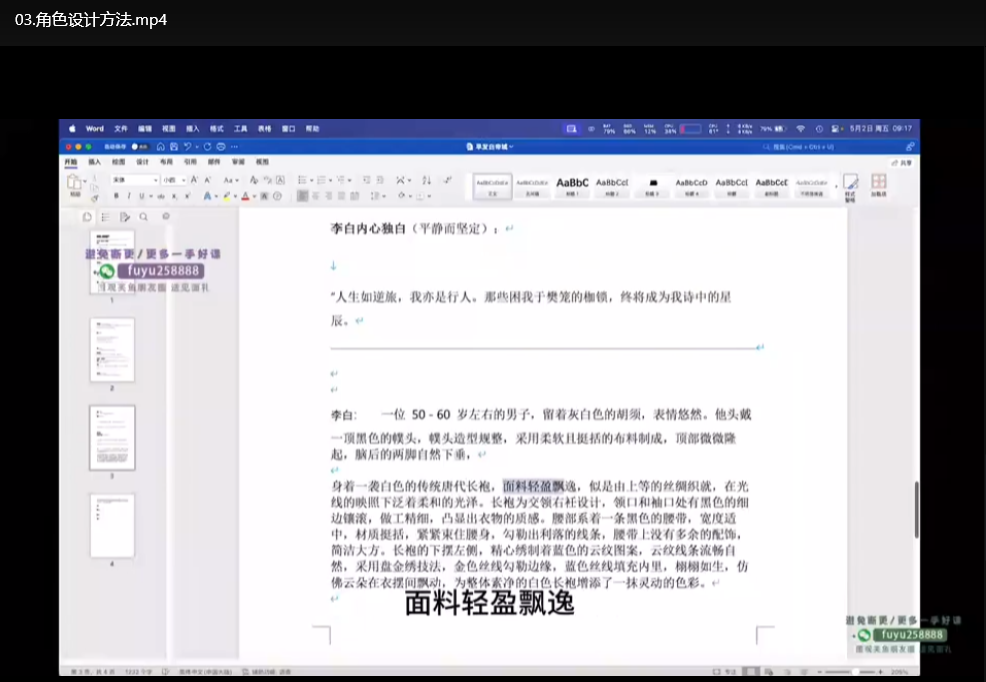
Task: Switch to the 插入 ribbon tab
Action: coord(95,162)
